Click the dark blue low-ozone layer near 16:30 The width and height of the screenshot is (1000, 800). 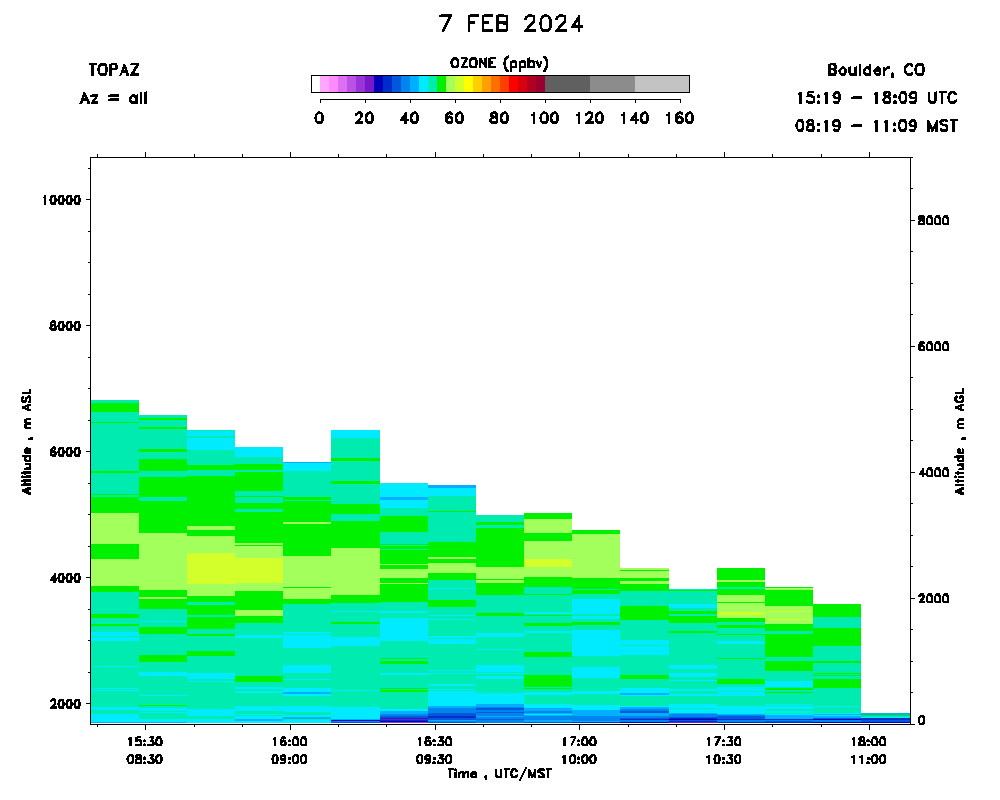[x=452, y=716]
